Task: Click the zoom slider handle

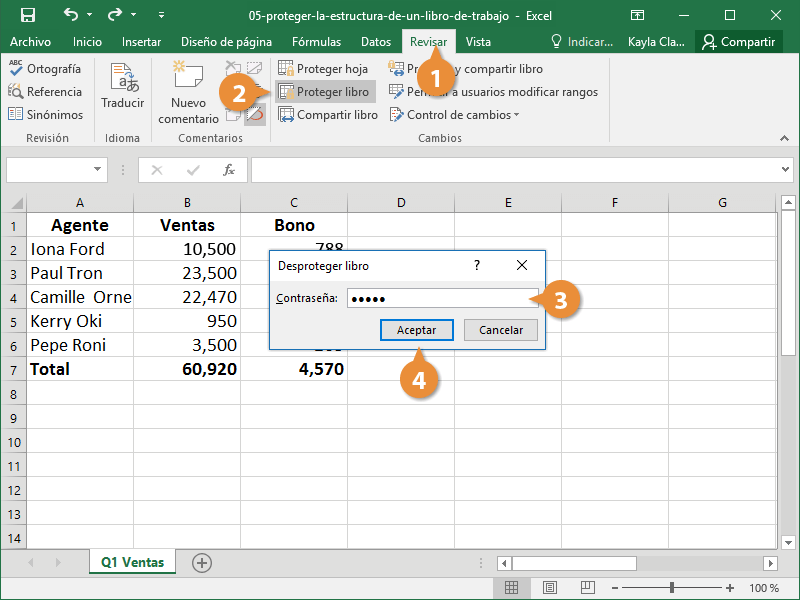Action: click(672, 588)
